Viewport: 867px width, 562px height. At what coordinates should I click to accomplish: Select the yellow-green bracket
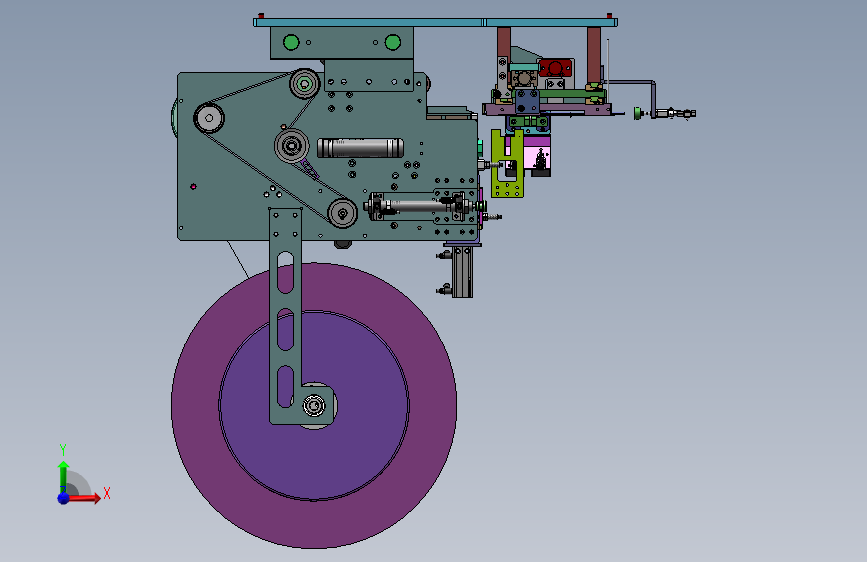[x=507, y=163]
